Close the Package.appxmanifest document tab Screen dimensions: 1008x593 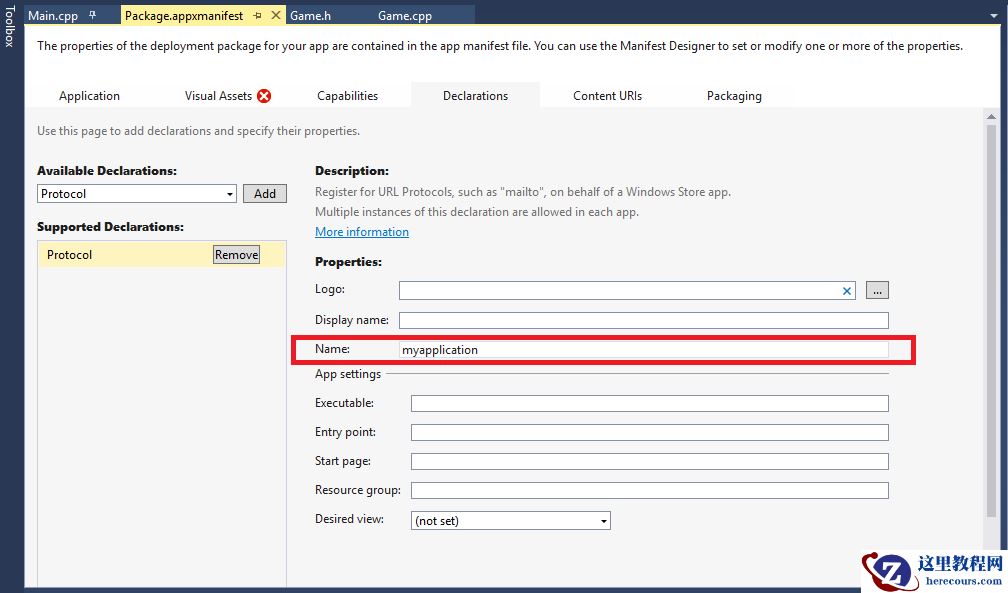276,16
